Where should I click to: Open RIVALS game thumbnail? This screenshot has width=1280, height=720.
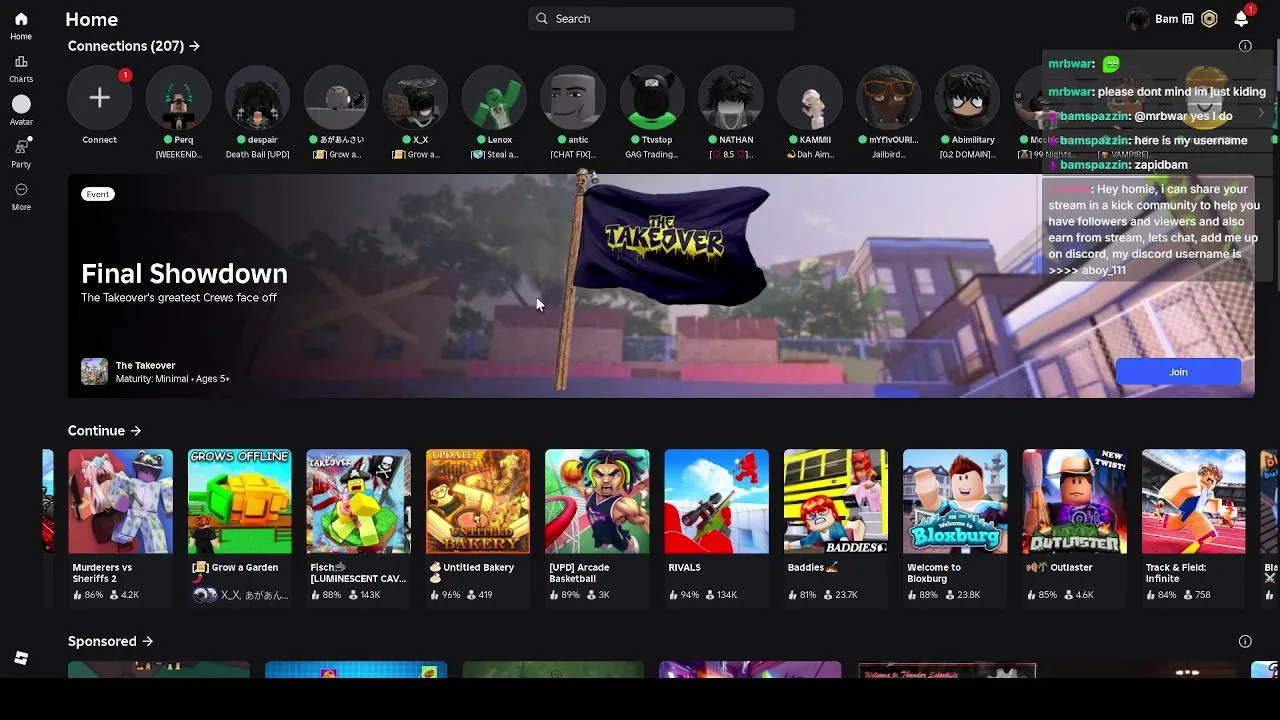pyautogui.click(x=716, y=501)
